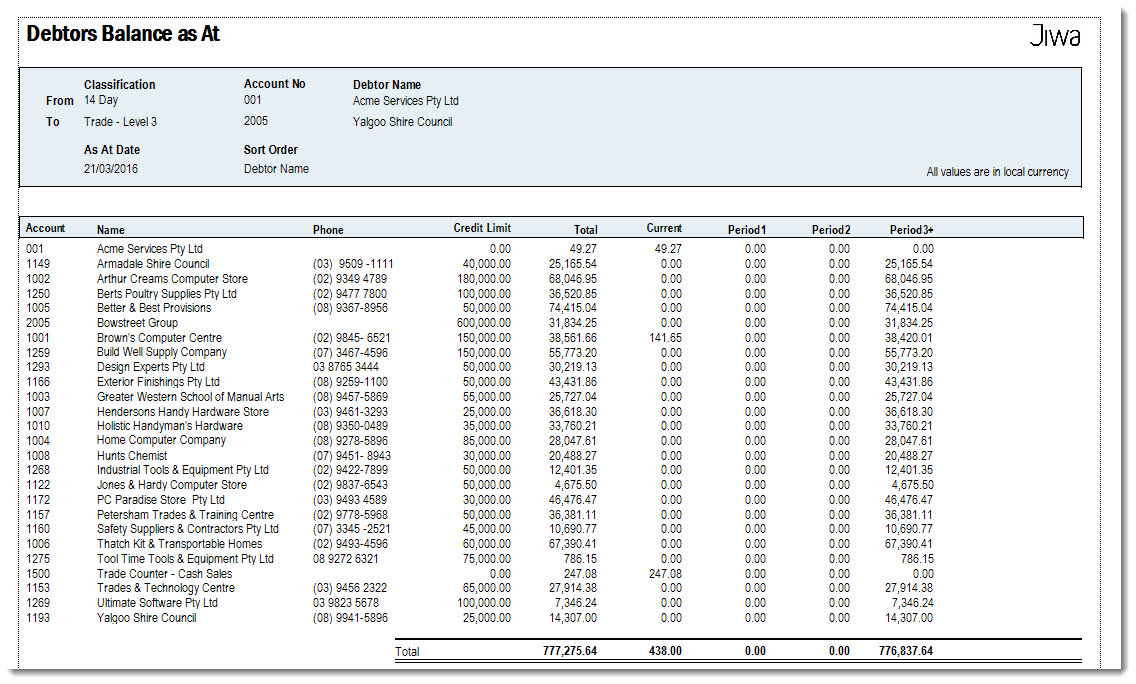Click 'Petersham Trades & Training Centre'
Image resolution: width=1136 pixels, height=684 pixels.
(x=185, y=514)
